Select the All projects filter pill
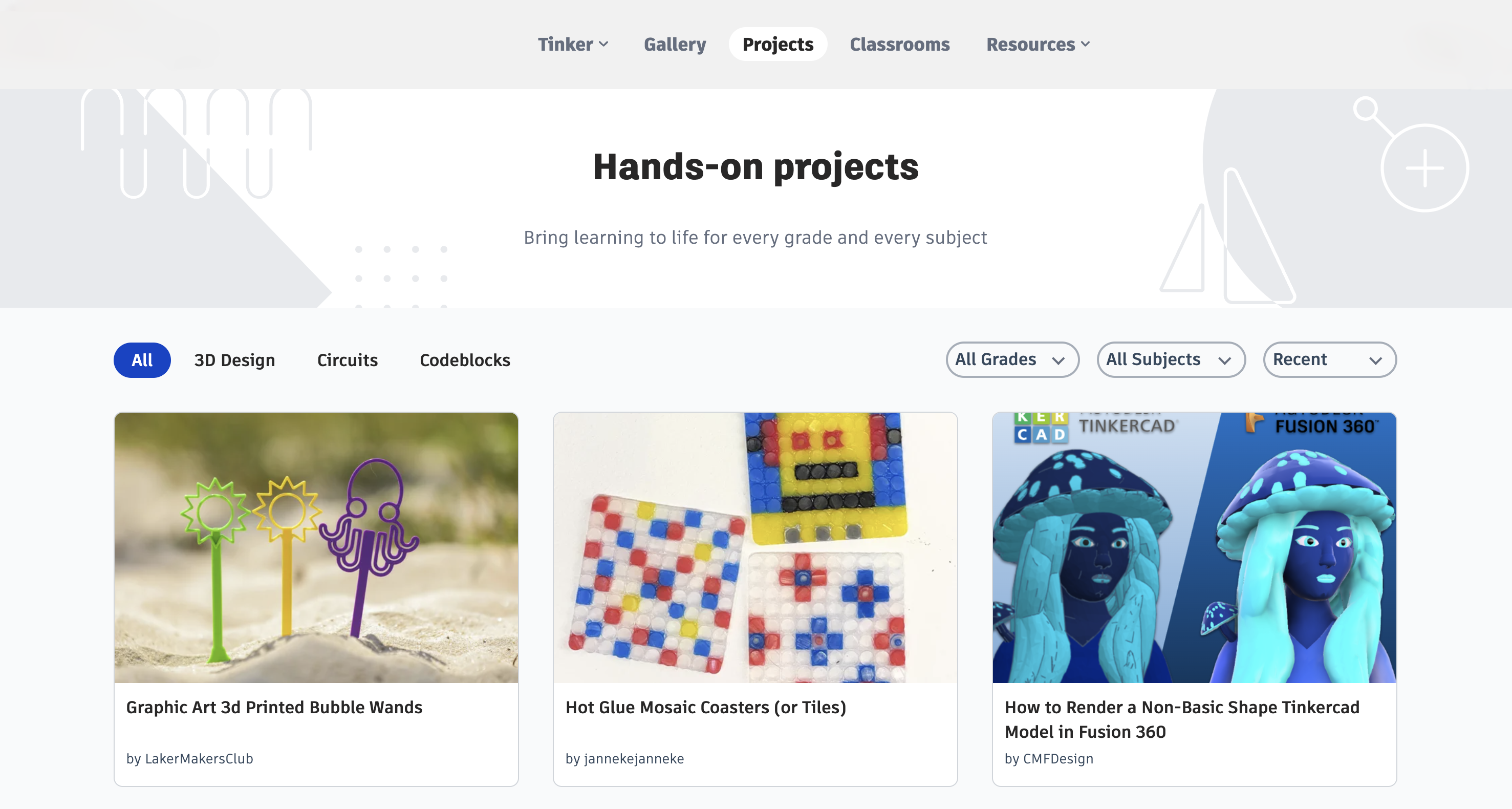 click(141, 360)
